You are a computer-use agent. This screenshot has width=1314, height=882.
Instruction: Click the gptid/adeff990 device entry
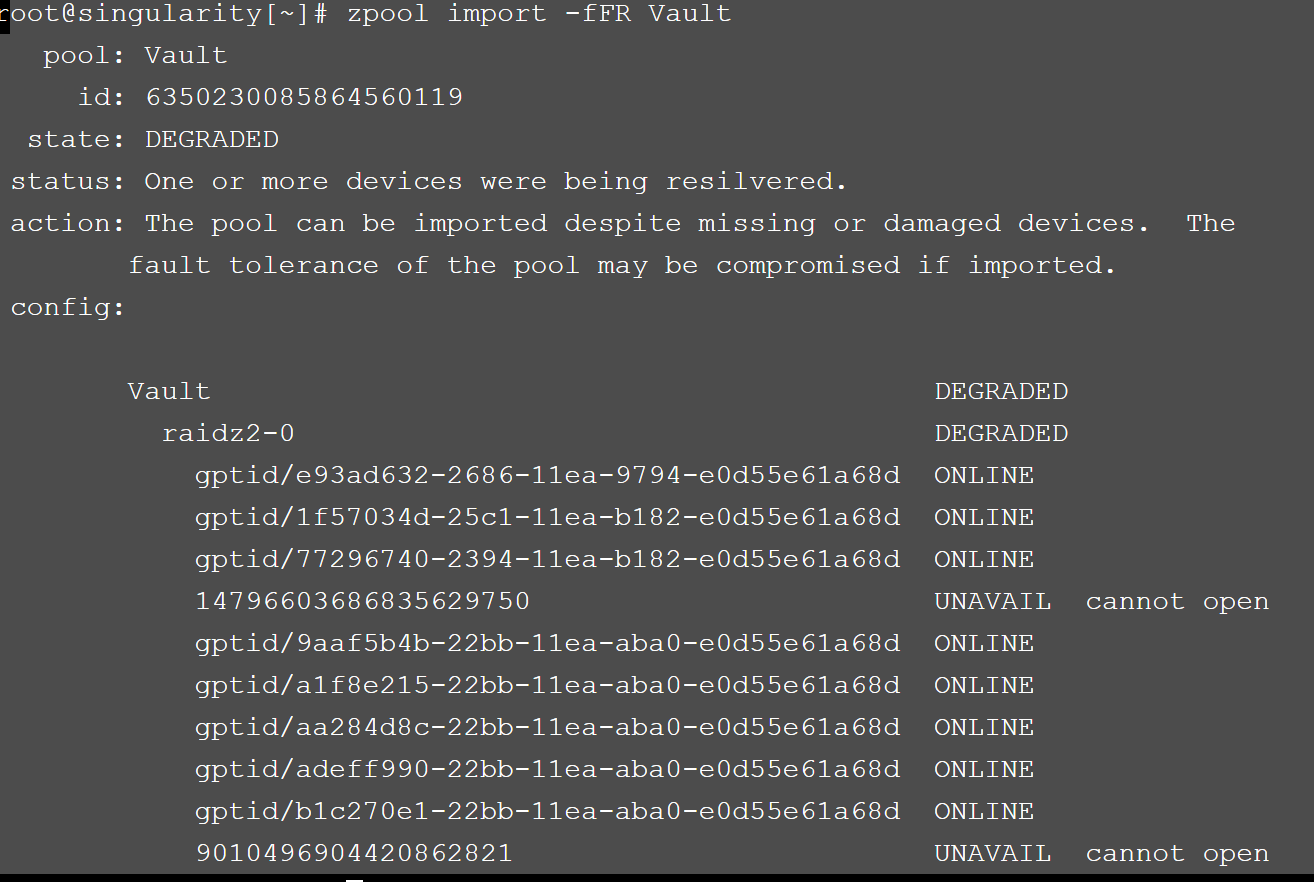[548, 769]
